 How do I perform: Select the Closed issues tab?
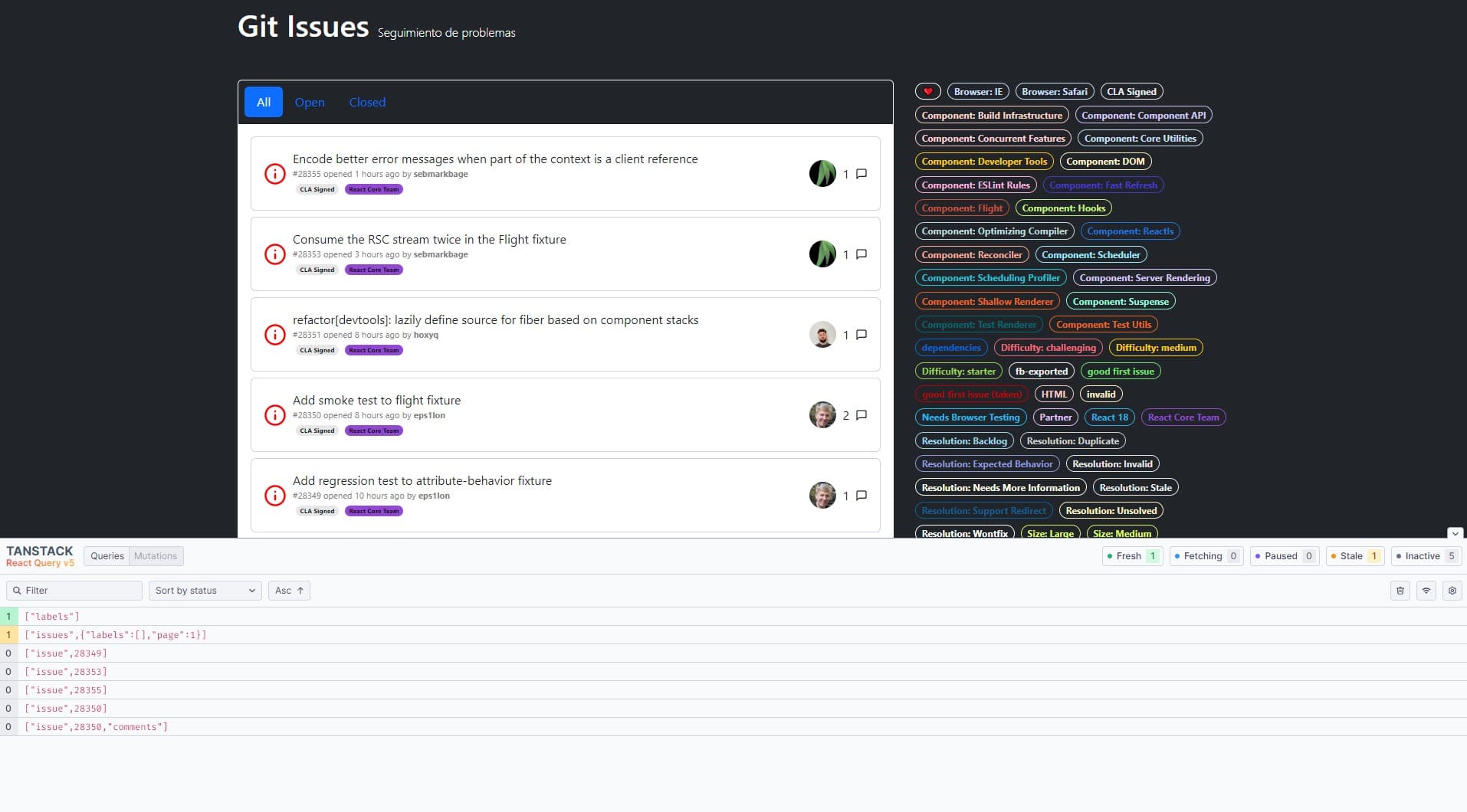367,102
